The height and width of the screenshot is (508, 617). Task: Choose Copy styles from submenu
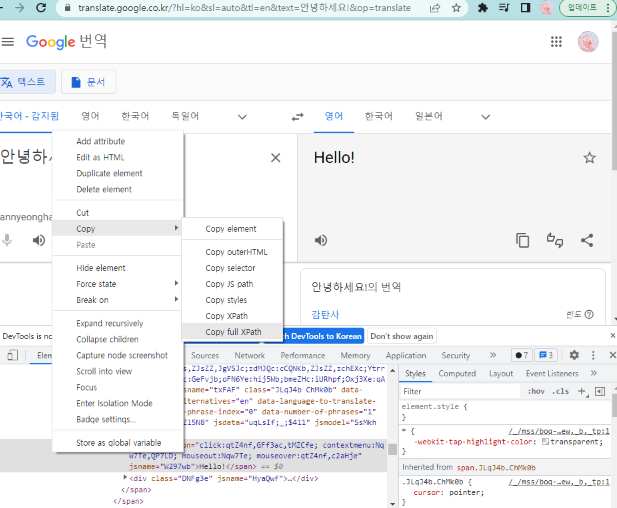pyautogui.click(x=233, y=300)
